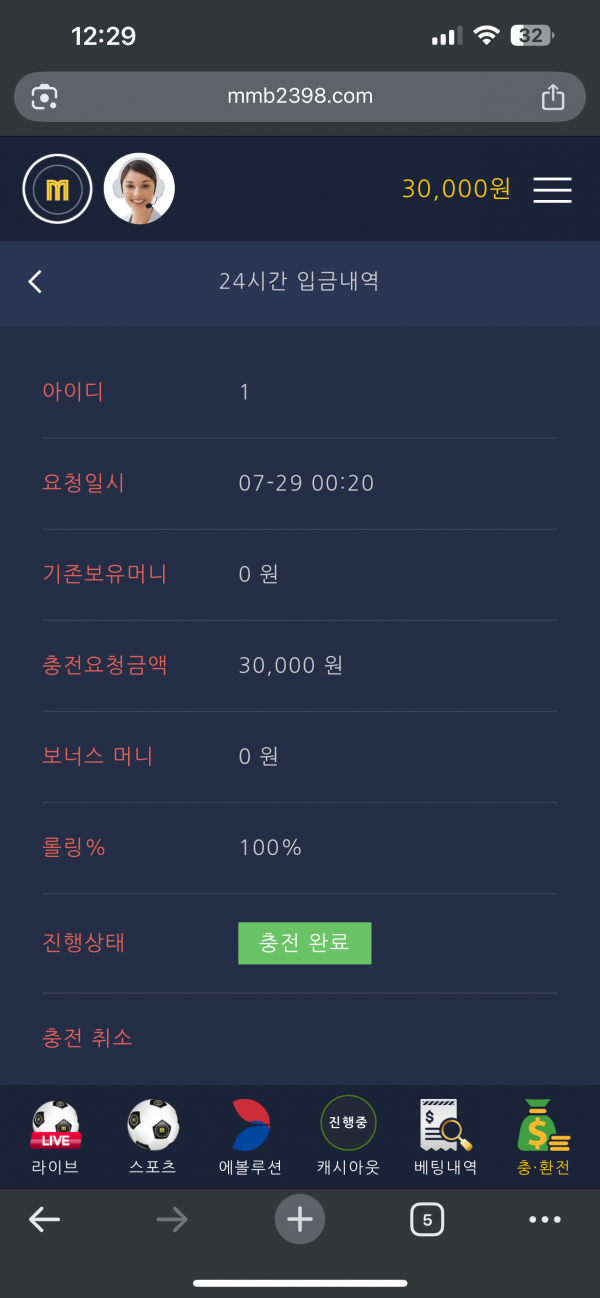Image resolution: width=600 pixels, height=1298 pixels.
Task: Open the 캐시아웃 tab
Action: 348,1136
